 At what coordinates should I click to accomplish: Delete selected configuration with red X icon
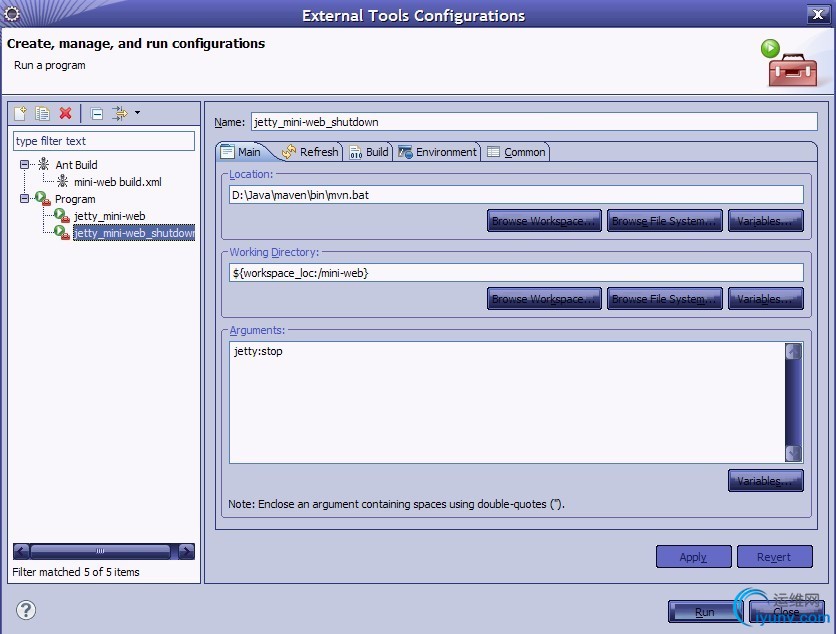pyautogui.click(x=66, y=113)
